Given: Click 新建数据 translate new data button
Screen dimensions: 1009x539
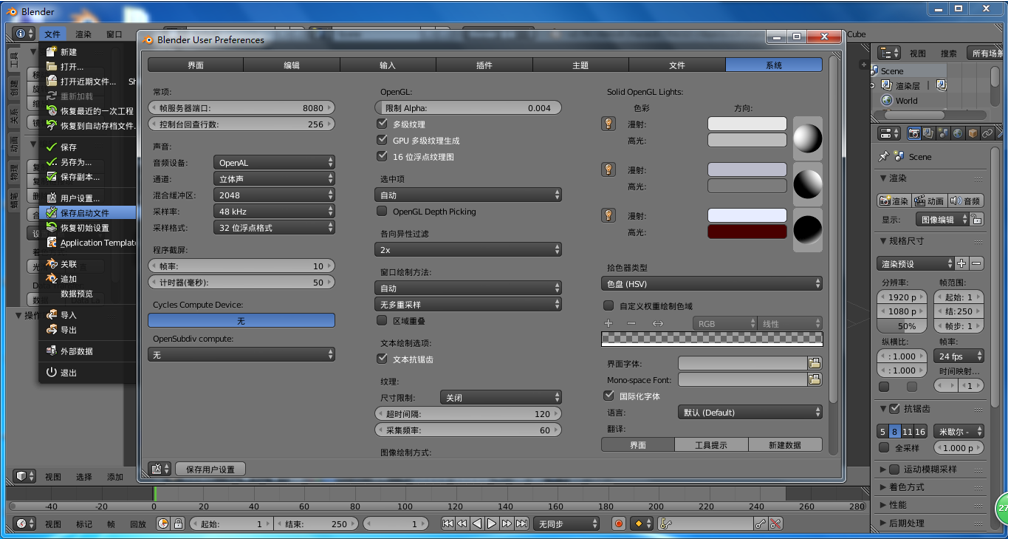Looking at the screenshot, I should tap(786, 444).
